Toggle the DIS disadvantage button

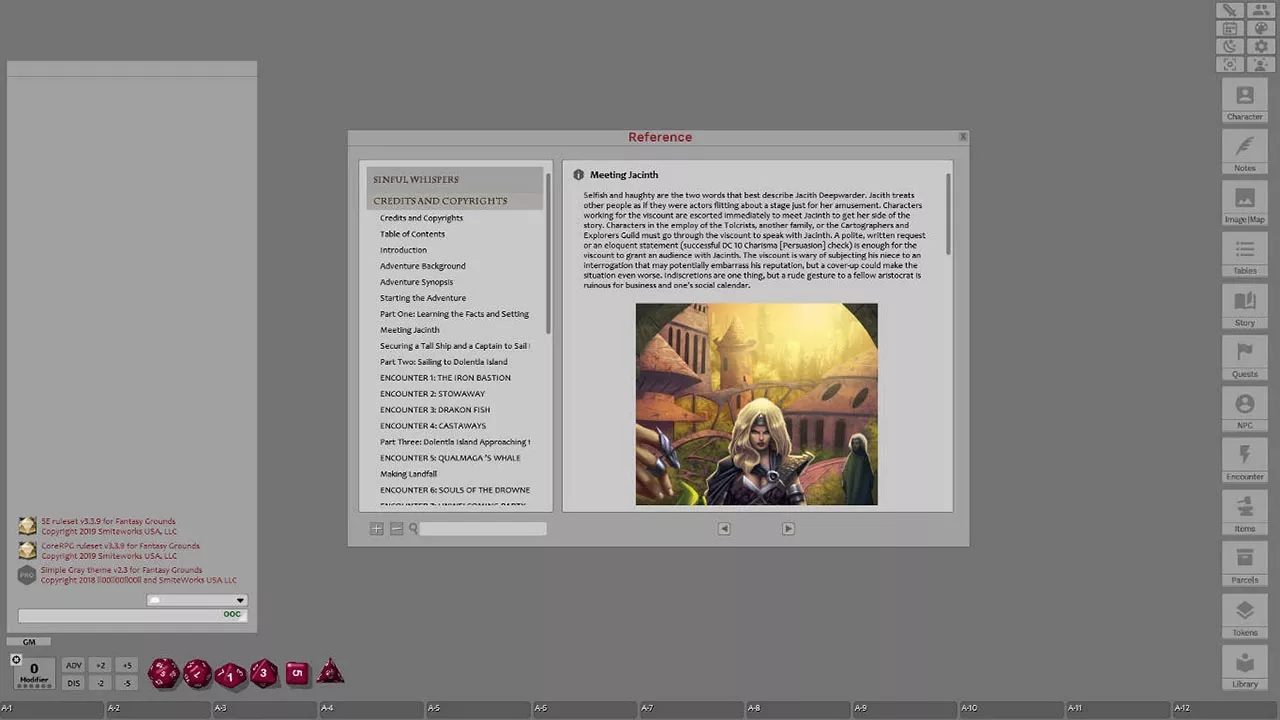click(74, 683)
